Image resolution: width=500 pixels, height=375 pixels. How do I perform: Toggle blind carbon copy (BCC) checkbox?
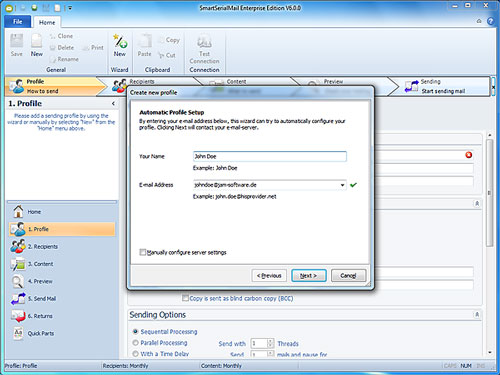pyautogui.click(x=185, y=298)
